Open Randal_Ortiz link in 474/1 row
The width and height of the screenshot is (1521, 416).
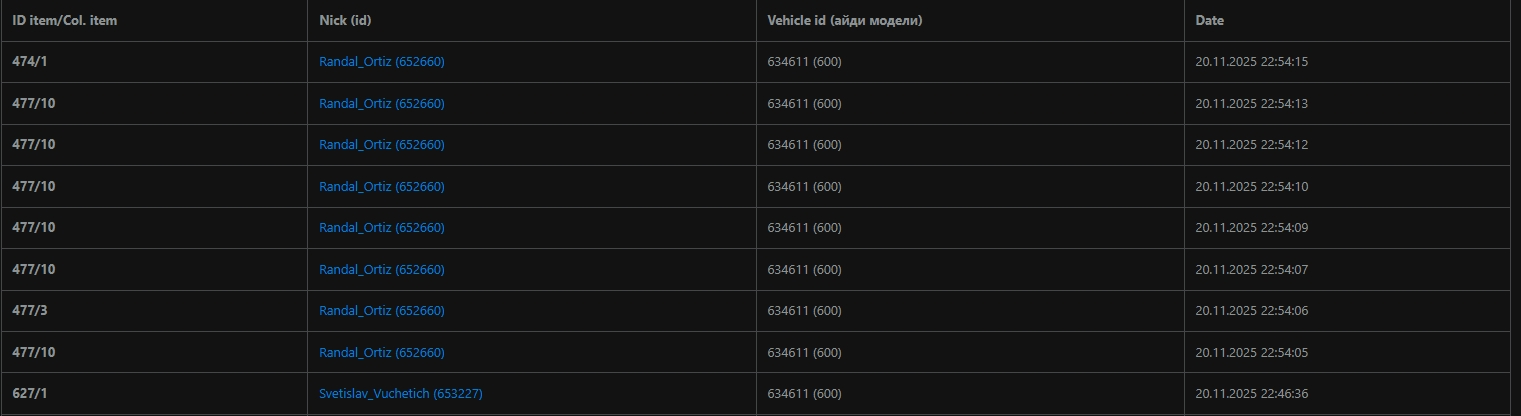381,62
